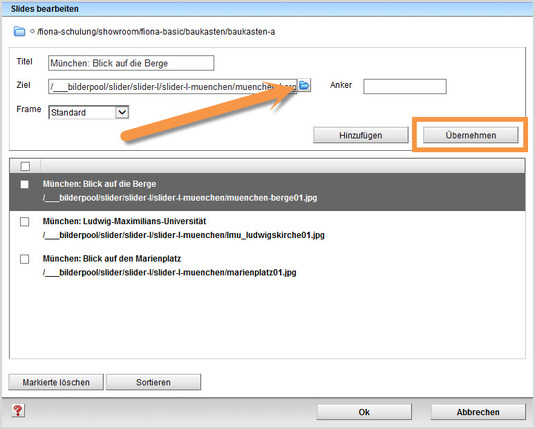Toggle the select-all checkbox in list header
This screenshot has height=429, width=535.
tap(25, 166)
